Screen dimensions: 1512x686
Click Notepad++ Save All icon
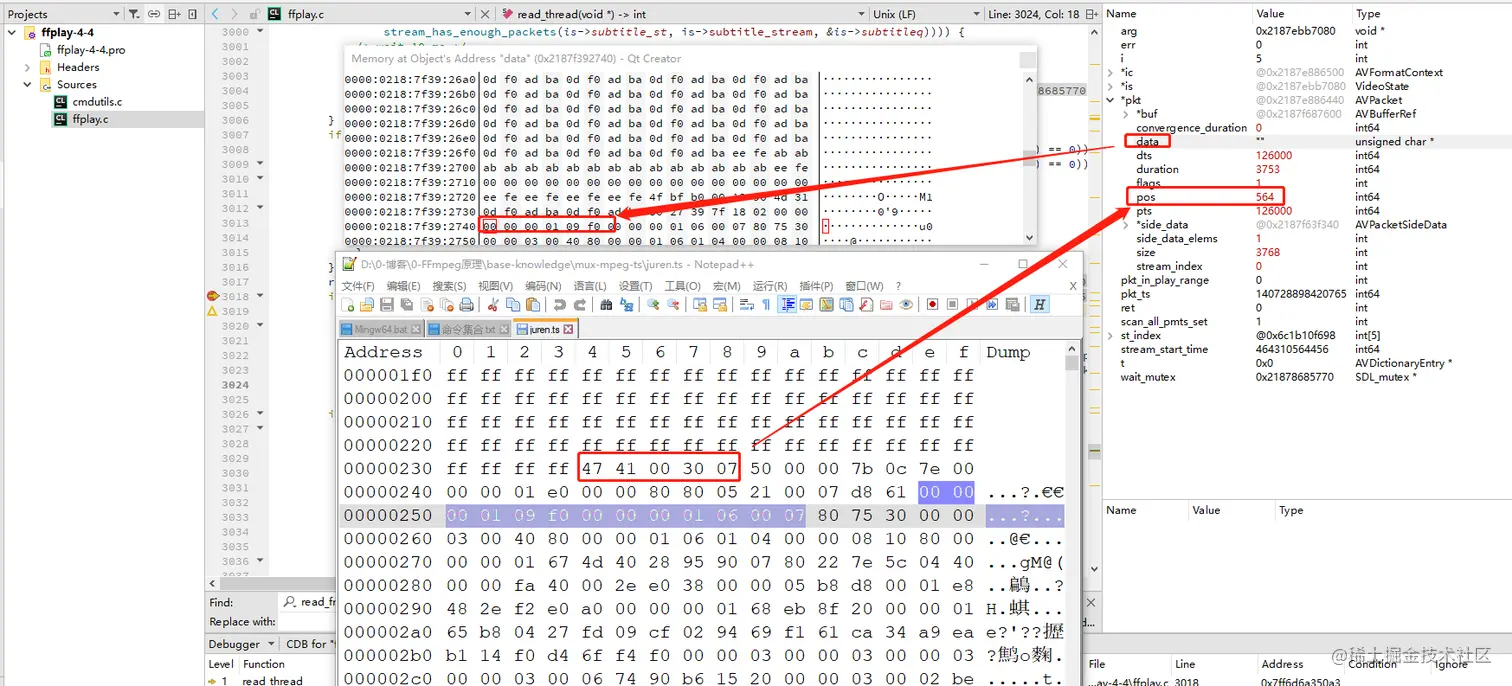(x=406, y=305)
